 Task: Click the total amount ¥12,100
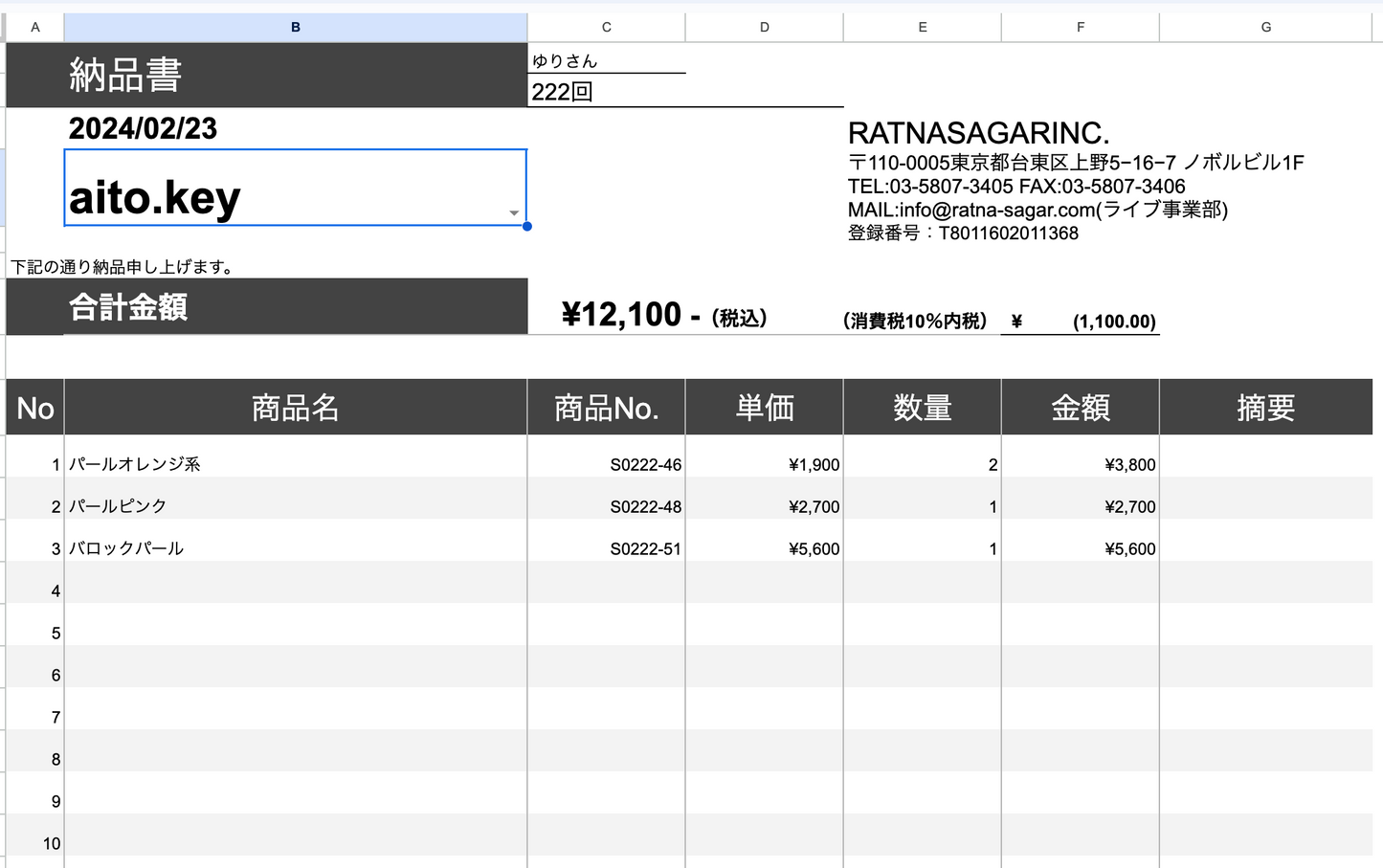click(x=621, y=314)
